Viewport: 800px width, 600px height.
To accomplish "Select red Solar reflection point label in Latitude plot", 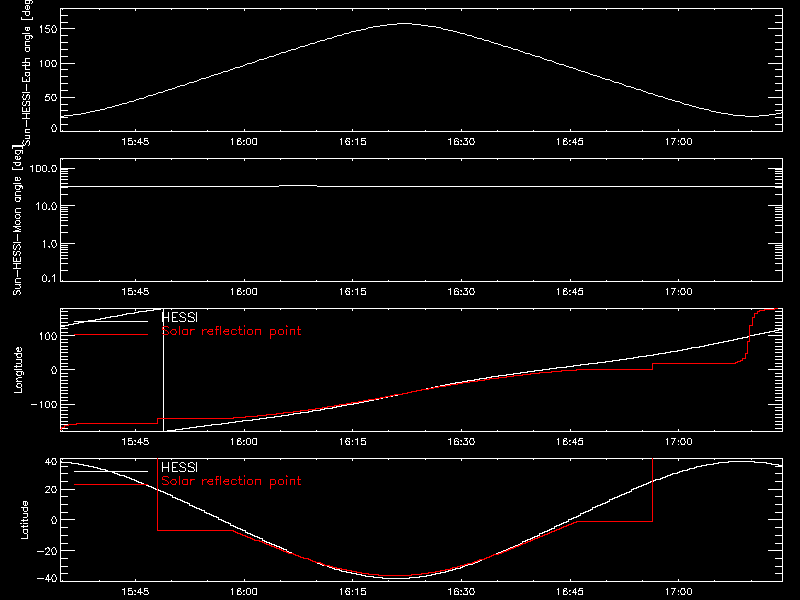I will pos(232,481).
